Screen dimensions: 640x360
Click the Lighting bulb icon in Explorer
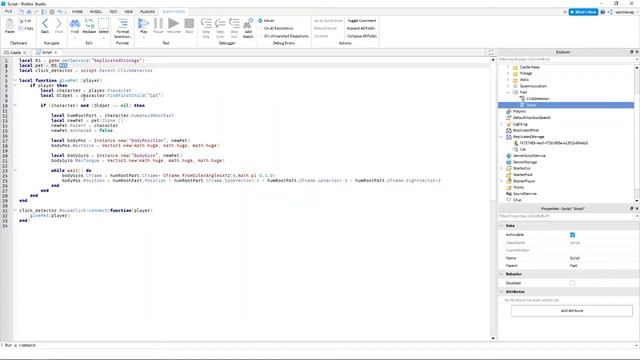pos(509,124)
